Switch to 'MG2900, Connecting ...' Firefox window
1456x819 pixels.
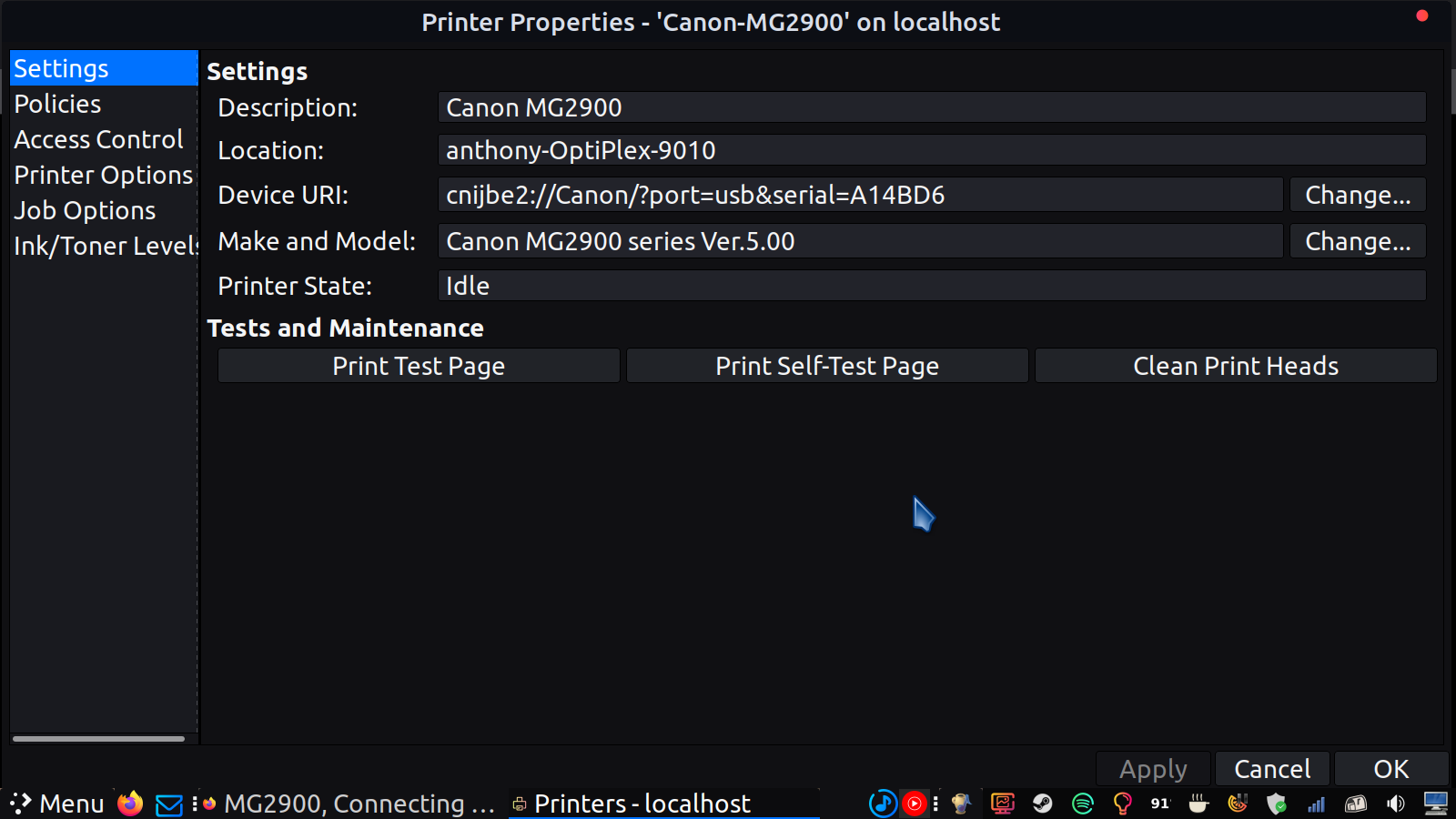349,804
